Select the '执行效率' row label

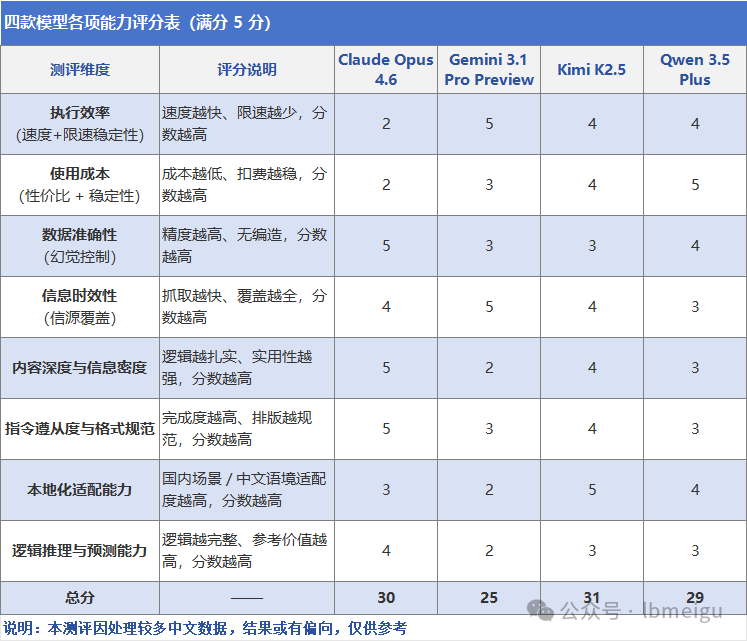click(x=80, y=113)
